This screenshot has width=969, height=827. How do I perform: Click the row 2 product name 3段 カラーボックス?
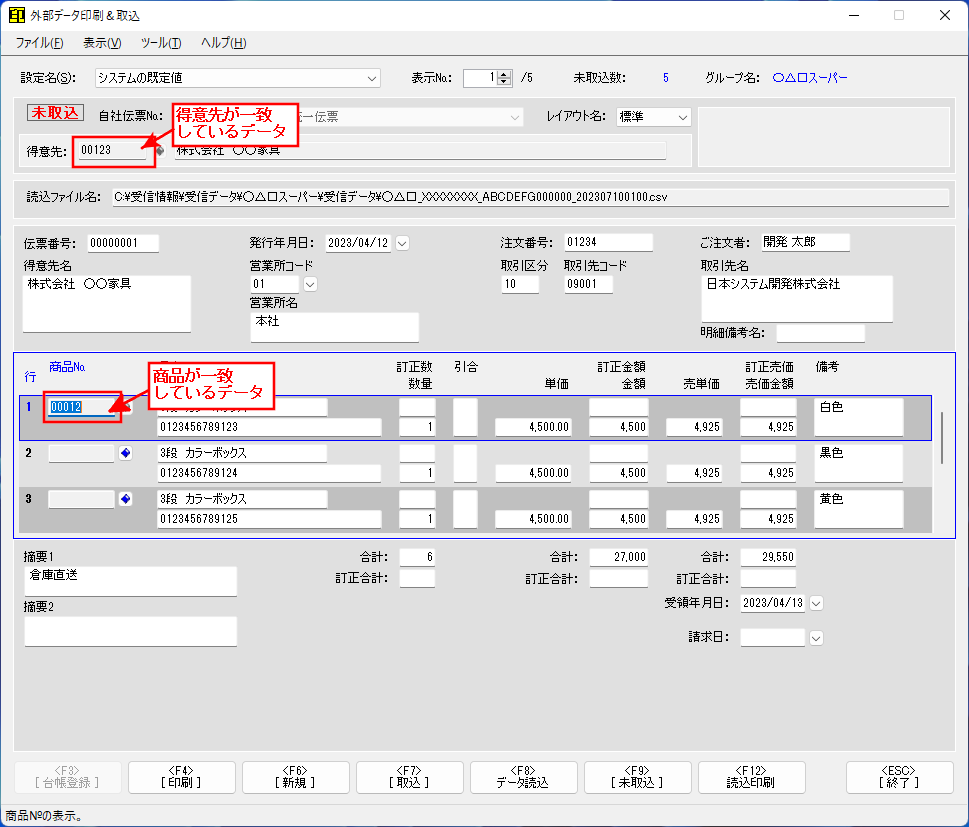(x=242, y=453)
